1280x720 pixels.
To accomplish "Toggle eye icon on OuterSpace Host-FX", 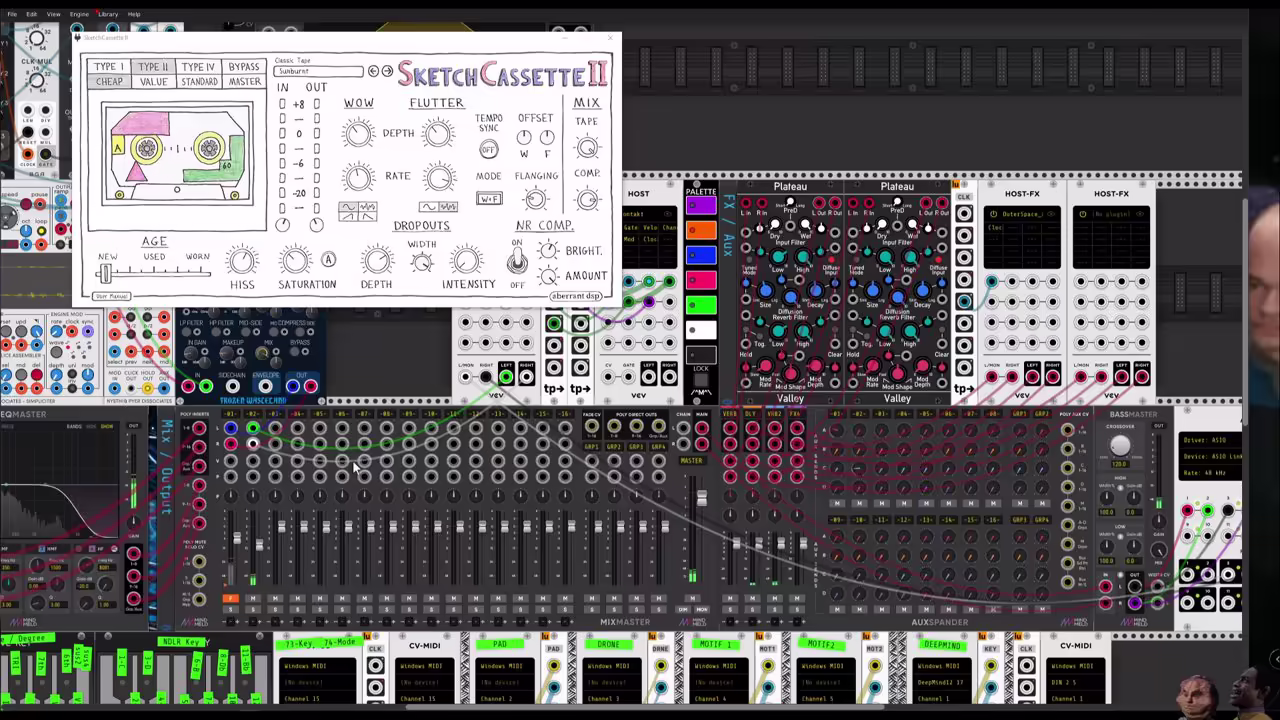I will point(1051,213).
